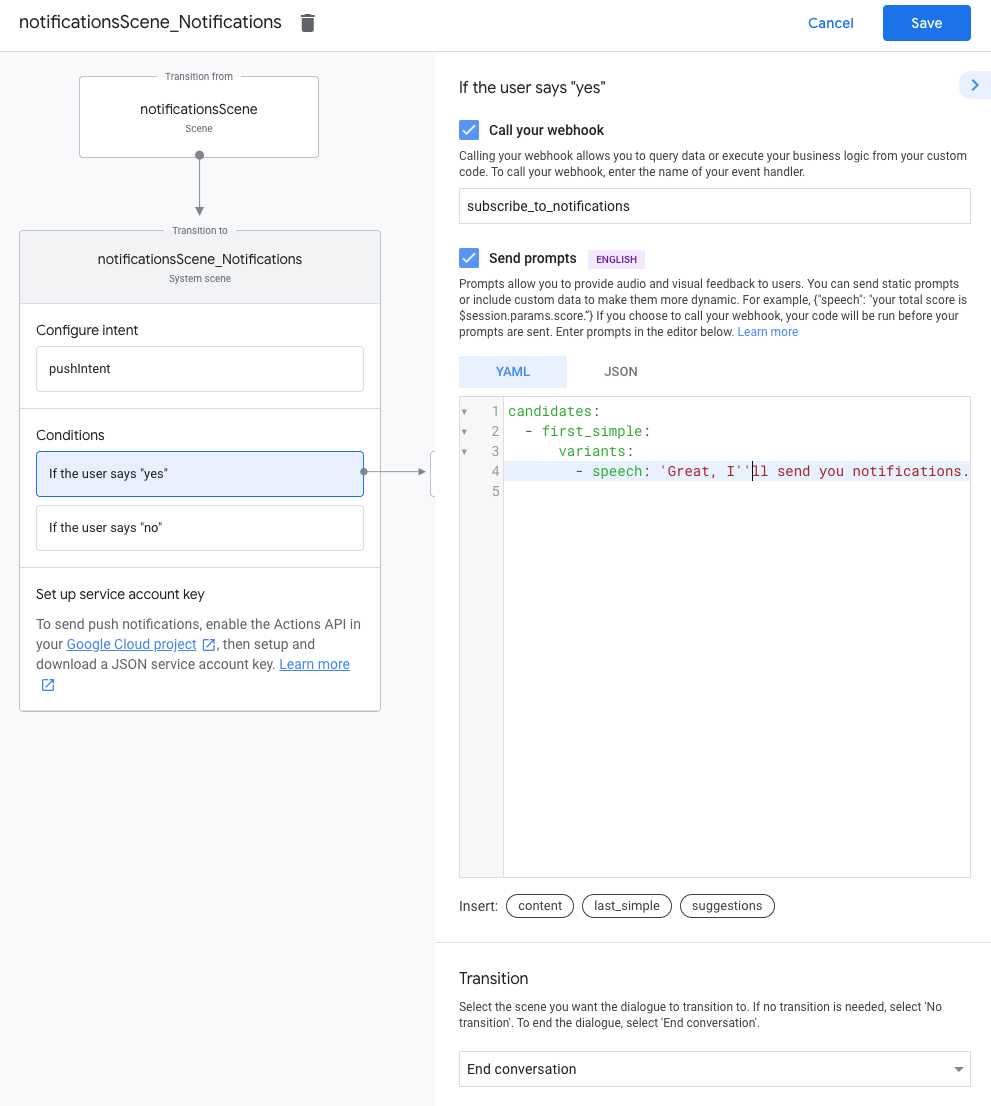Open the Transition scene dropdown
The height and width of the screenshot is (1106, 991).
point(714,1069)
